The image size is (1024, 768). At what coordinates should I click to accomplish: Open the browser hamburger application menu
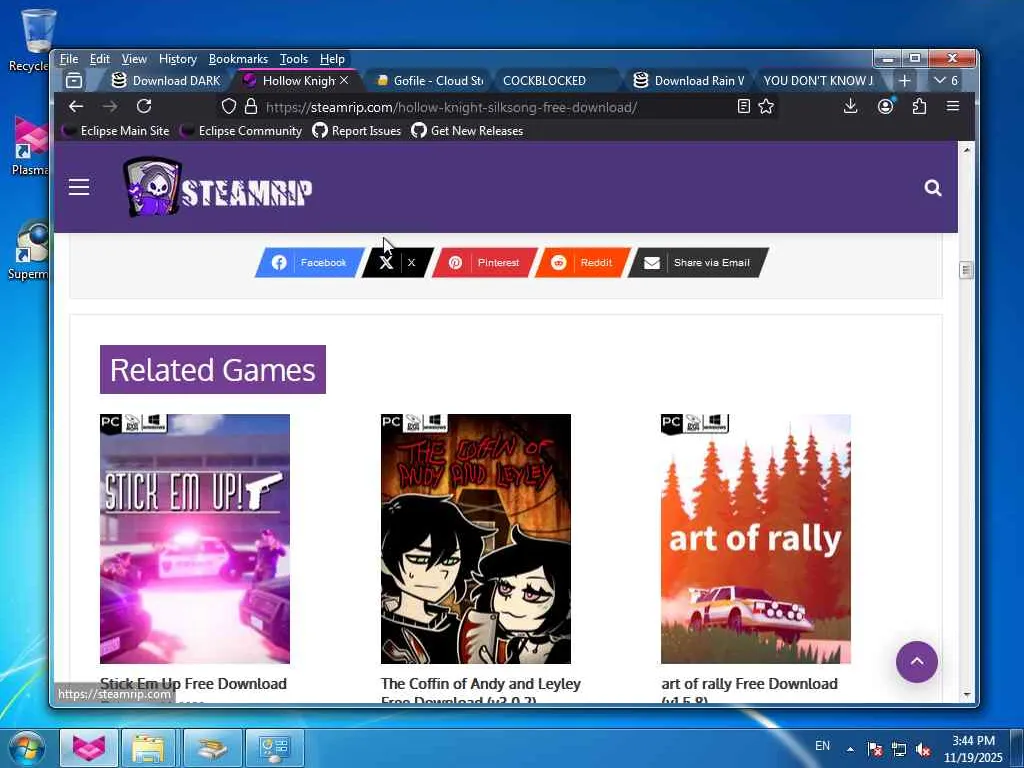click(953, 106)
